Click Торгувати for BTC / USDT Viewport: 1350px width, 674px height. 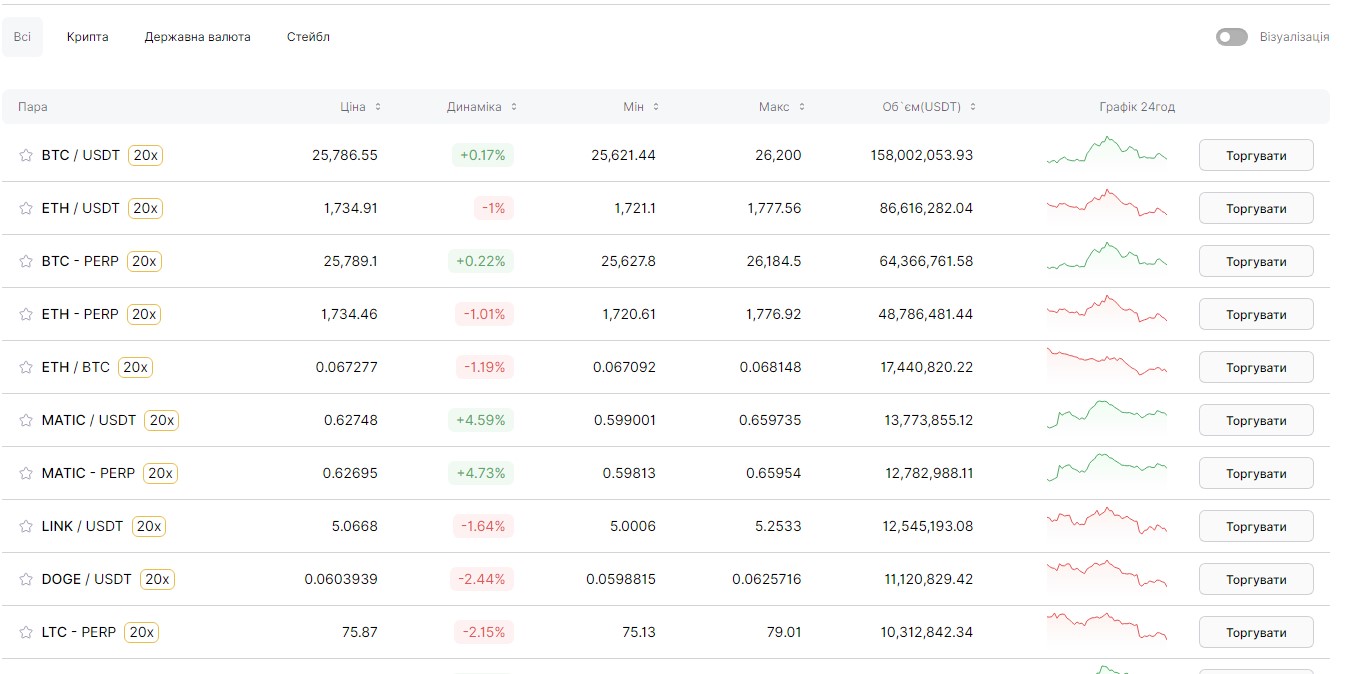pos(1256,155)
